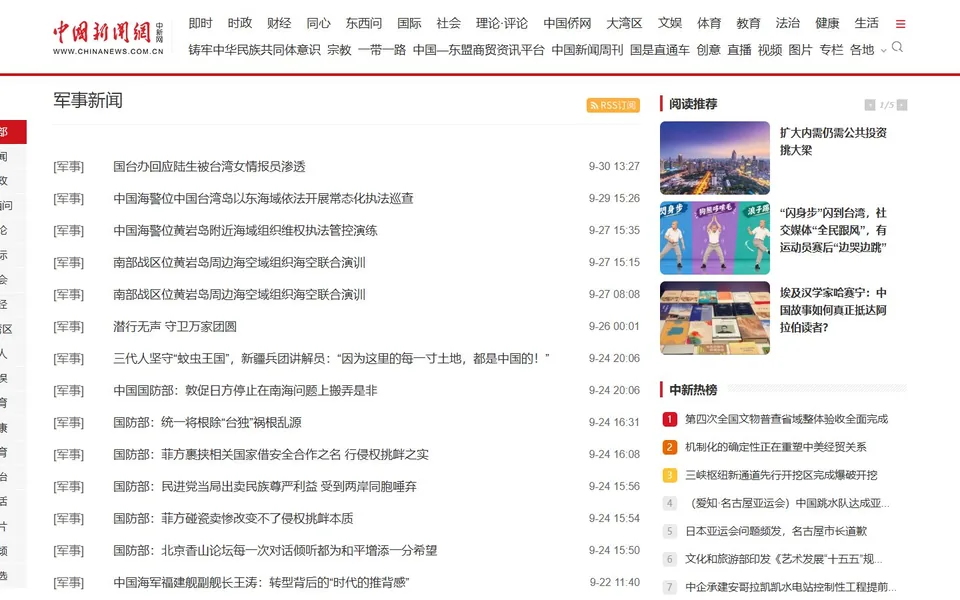Viewport: 960px width, 600px height.
Task: Open hot list item 3 三峡枢纽新通道
Action: (781, 475)
